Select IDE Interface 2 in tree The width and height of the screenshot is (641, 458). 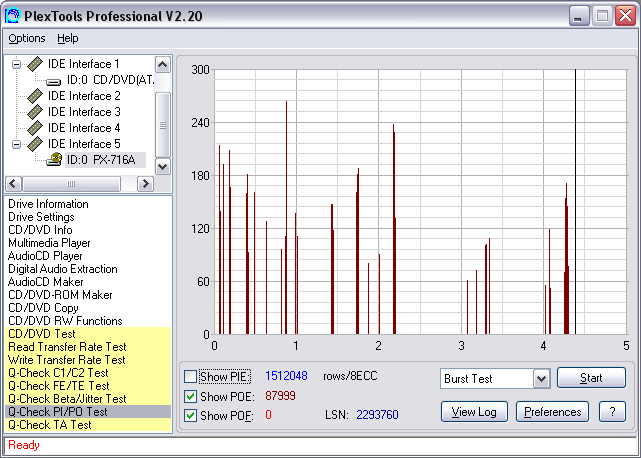[x=84, y=96]
